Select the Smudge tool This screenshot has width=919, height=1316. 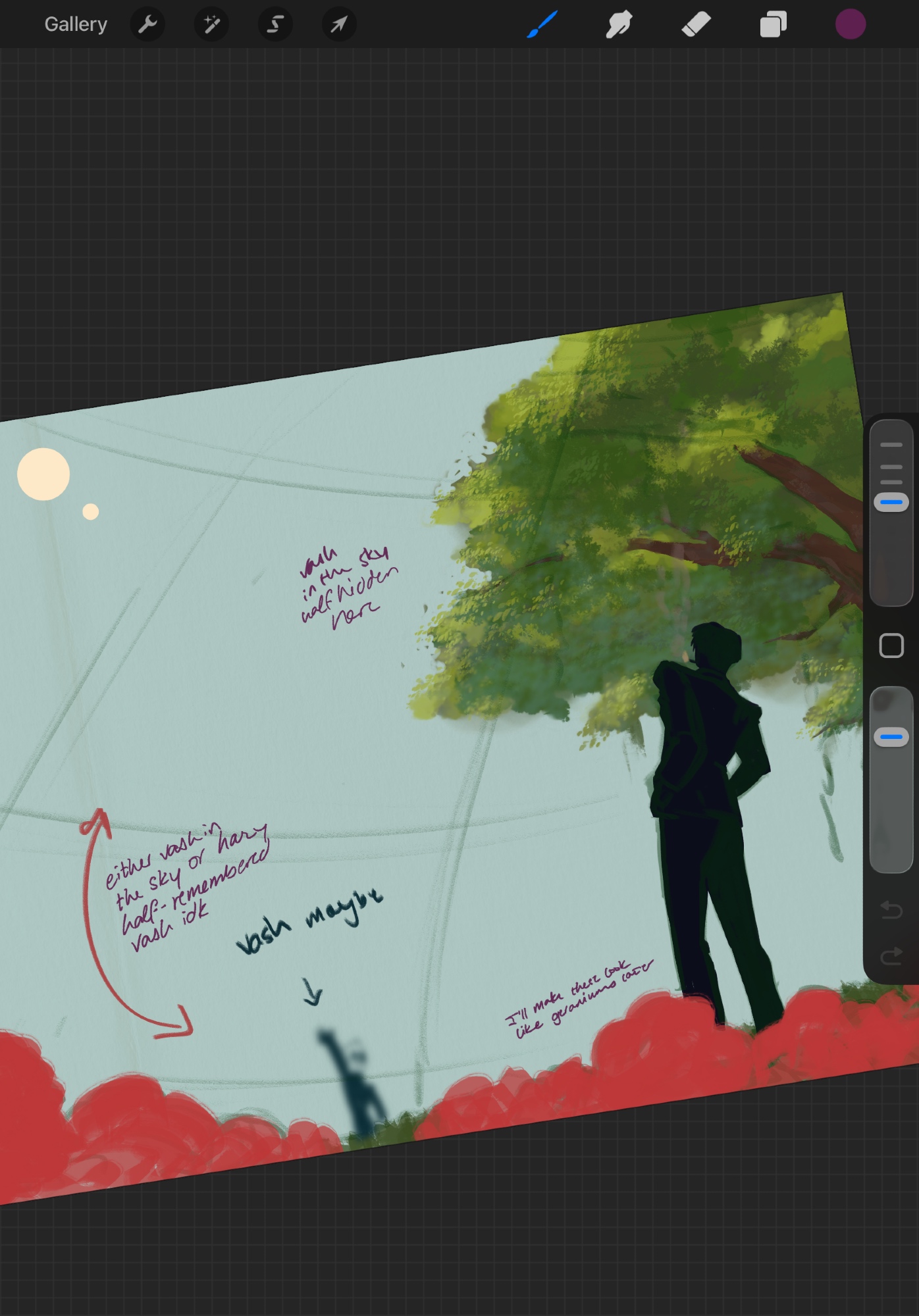pos(619,24)
